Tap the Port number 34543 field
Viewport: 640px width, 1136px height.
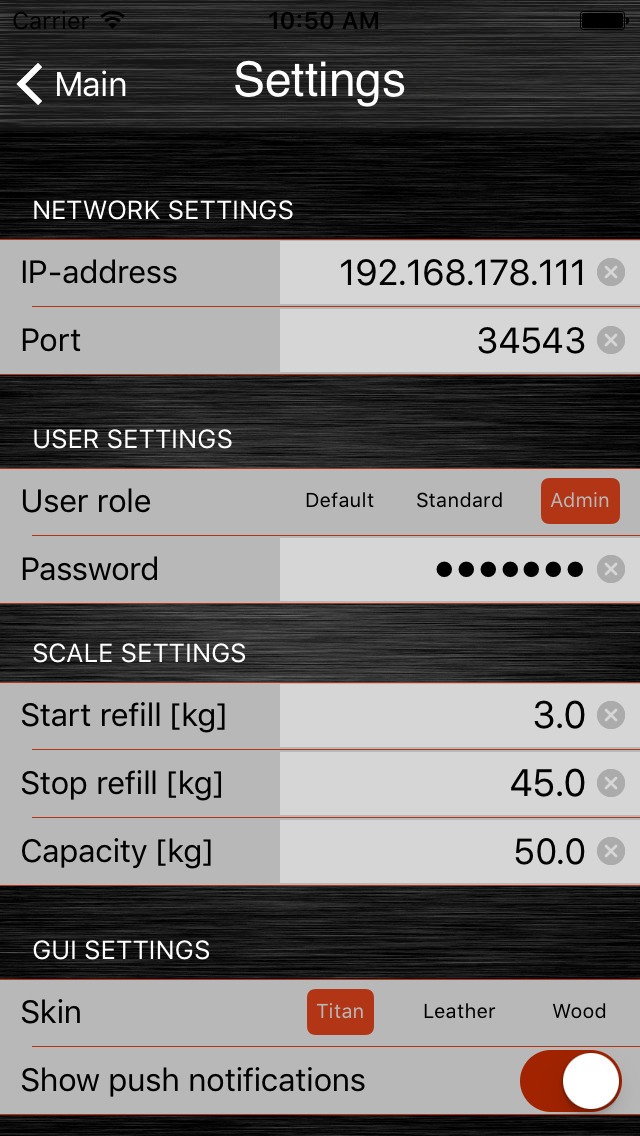[x=440, y=340]
